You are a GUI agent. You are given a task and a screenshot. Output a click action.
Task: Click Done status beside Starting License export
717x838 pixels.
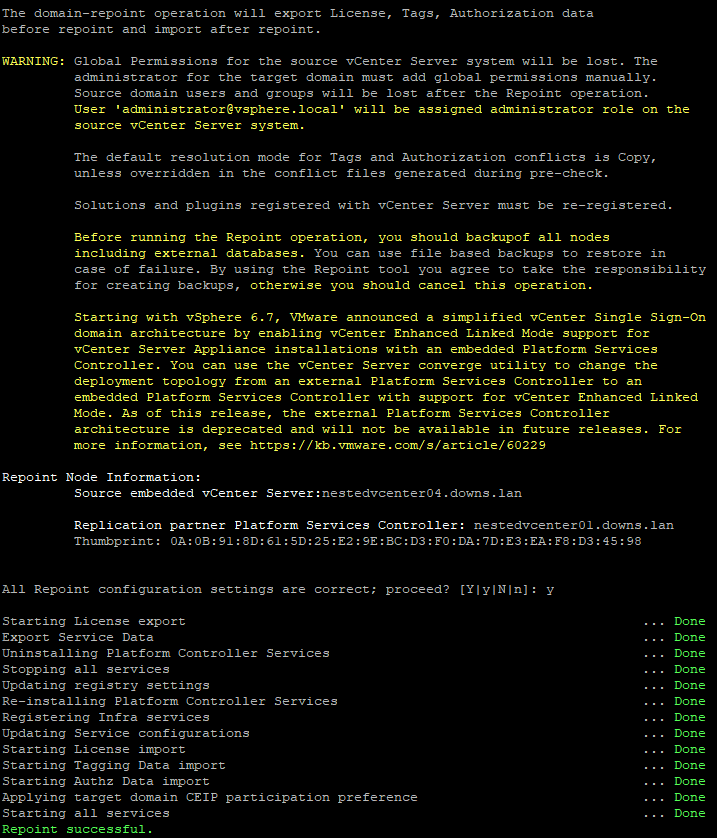click(689, 621)
